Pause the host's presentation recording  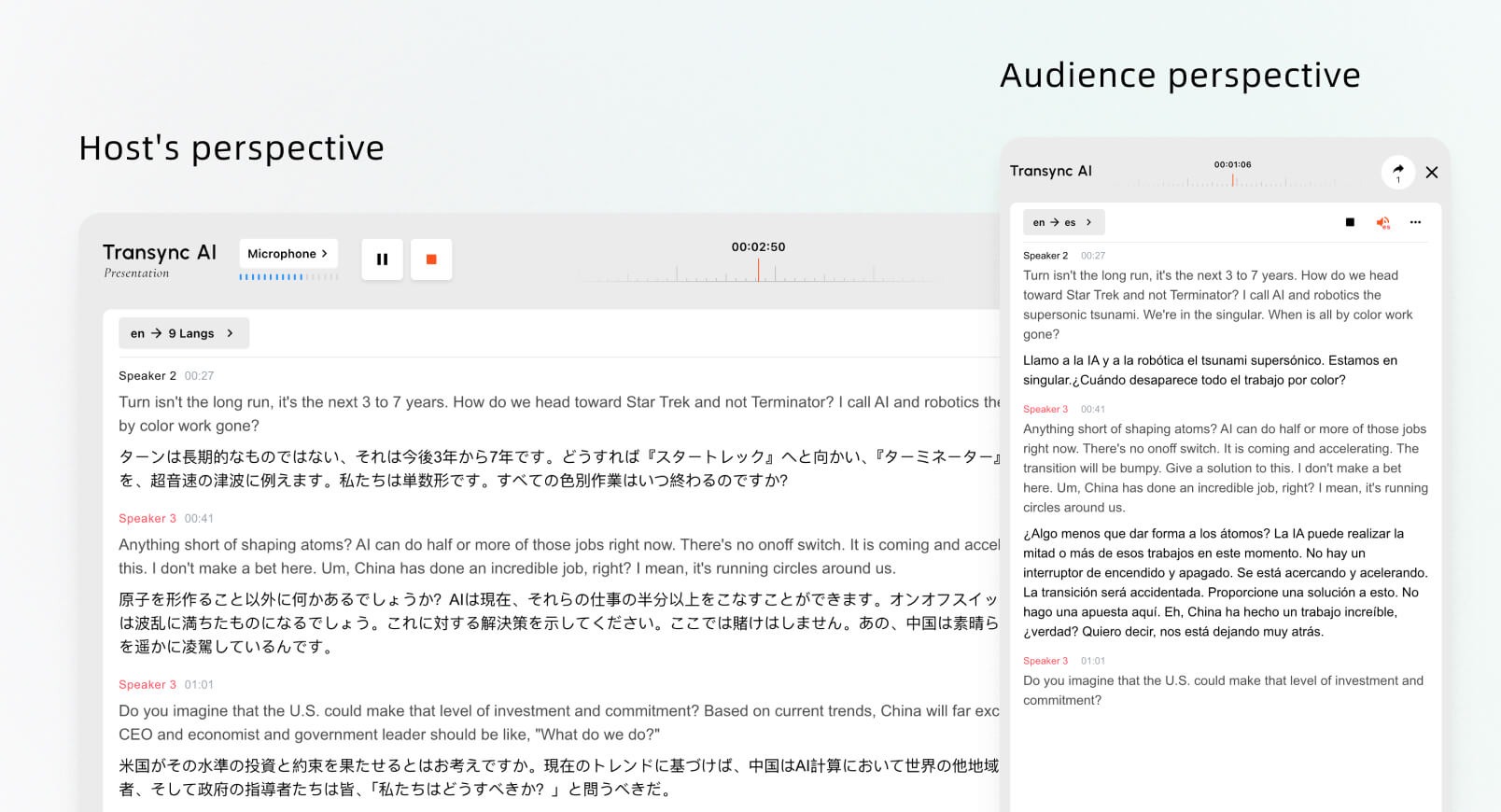coord(382,259)
